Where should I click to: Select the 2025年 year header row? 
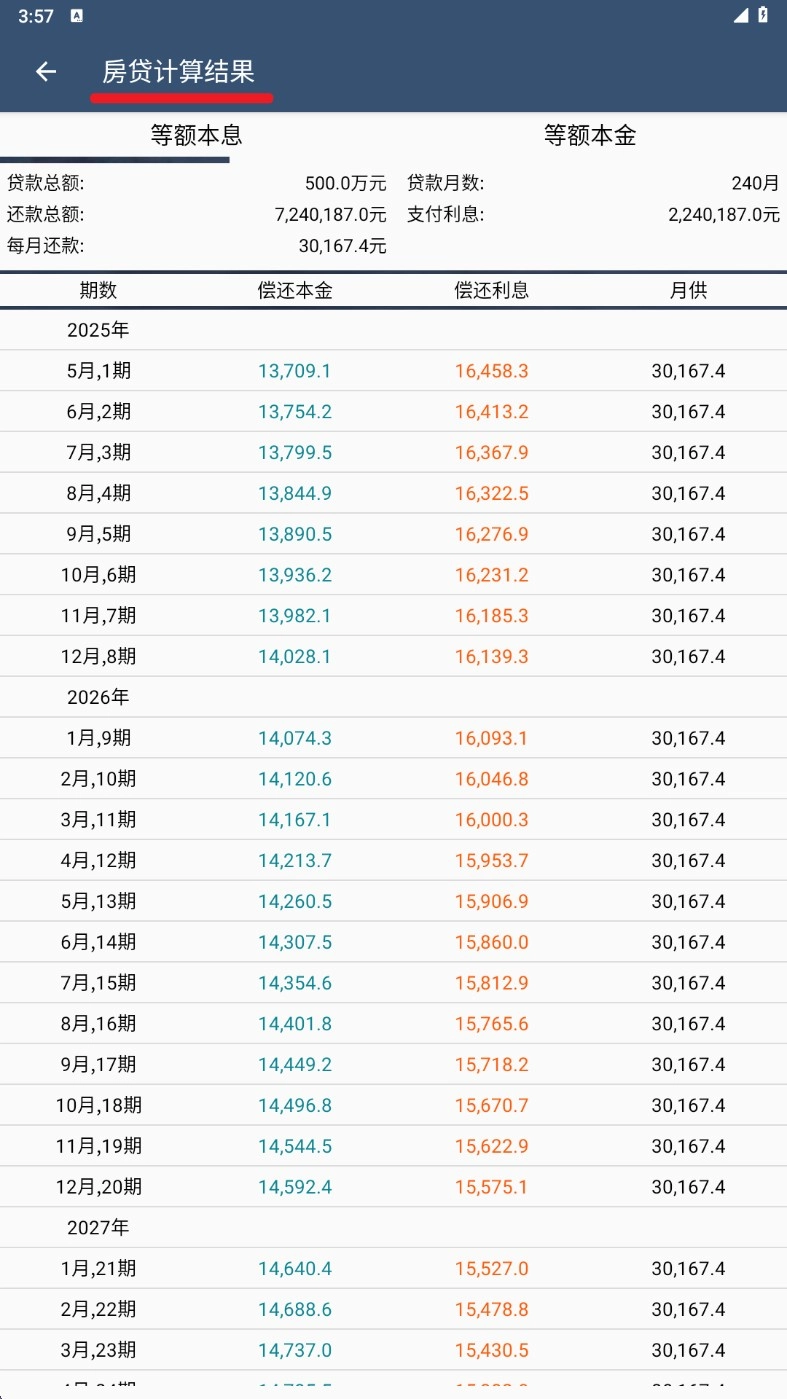pyautogui.click(x=98, y=330)
